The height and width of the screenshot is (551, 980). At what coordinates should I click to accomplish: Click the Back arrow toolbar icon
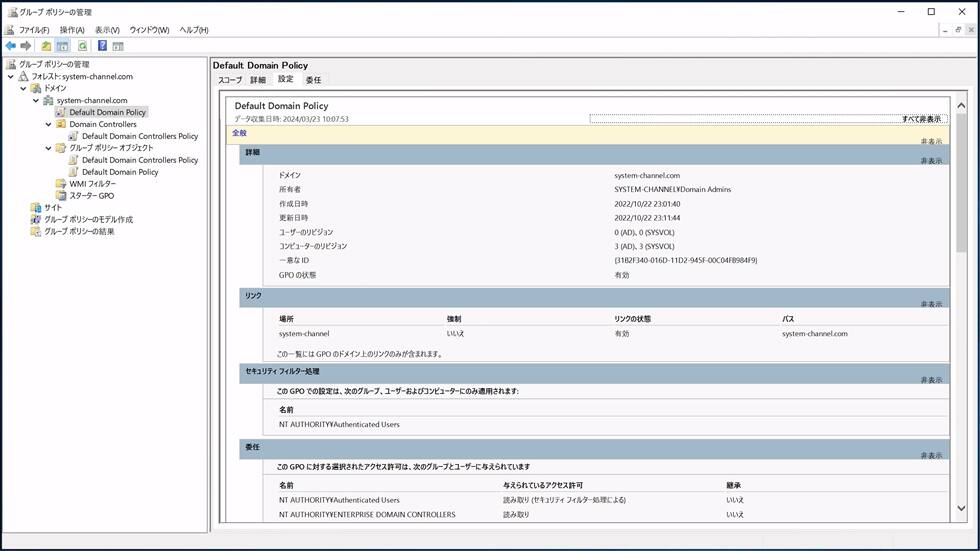pos(11,46)
